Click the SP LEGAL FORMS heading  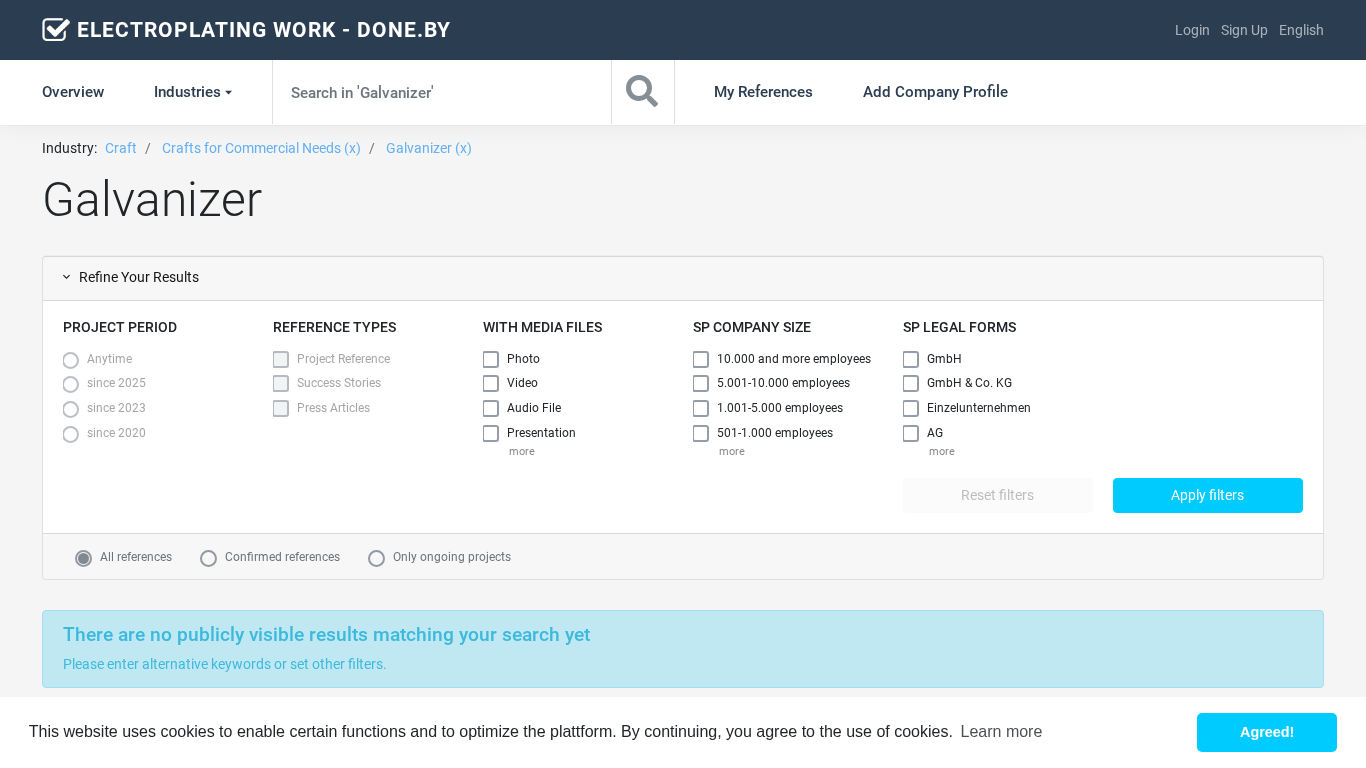[x=959, y=327]
